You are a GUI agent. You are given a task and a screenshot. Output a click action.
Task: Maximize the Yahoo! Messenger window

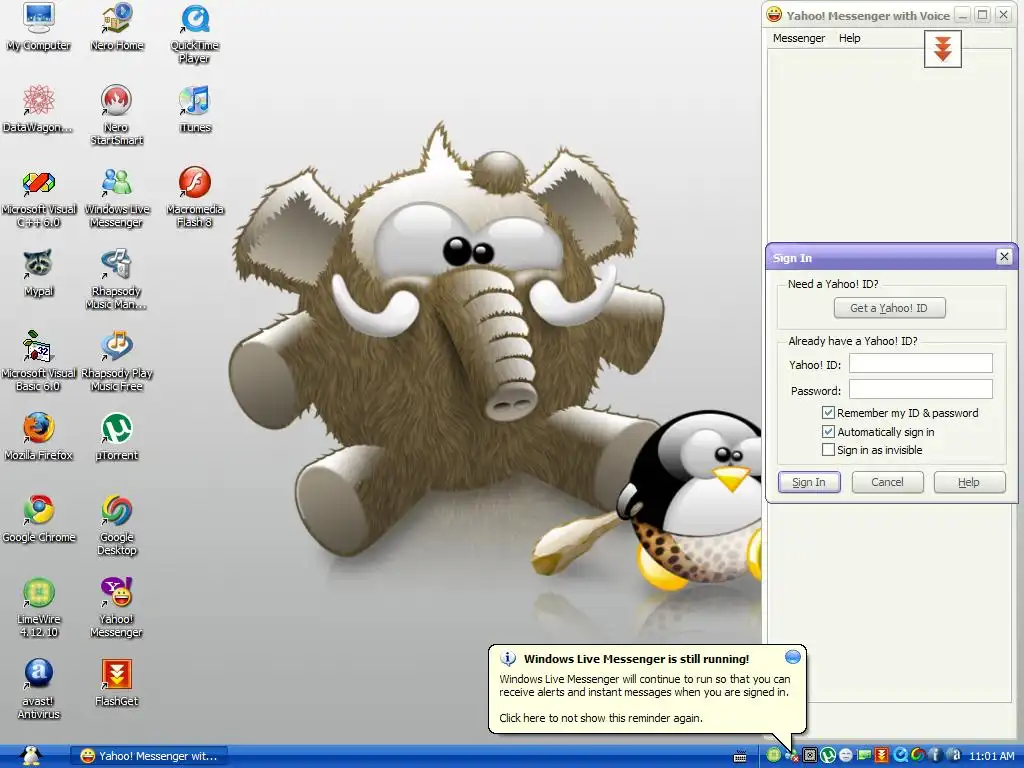point(983,15)
